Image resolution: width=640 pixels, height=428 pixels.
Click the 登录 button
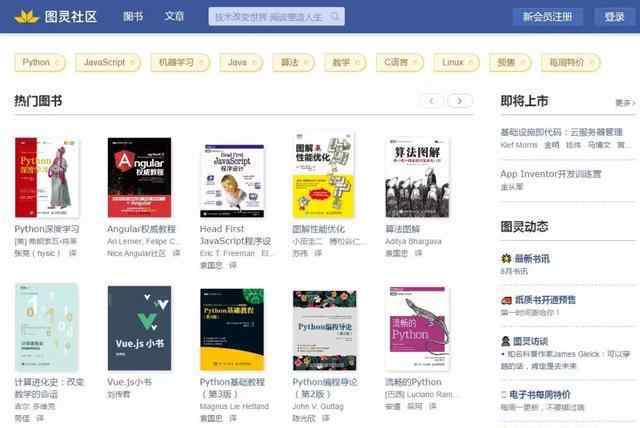[x=614, y=17]
